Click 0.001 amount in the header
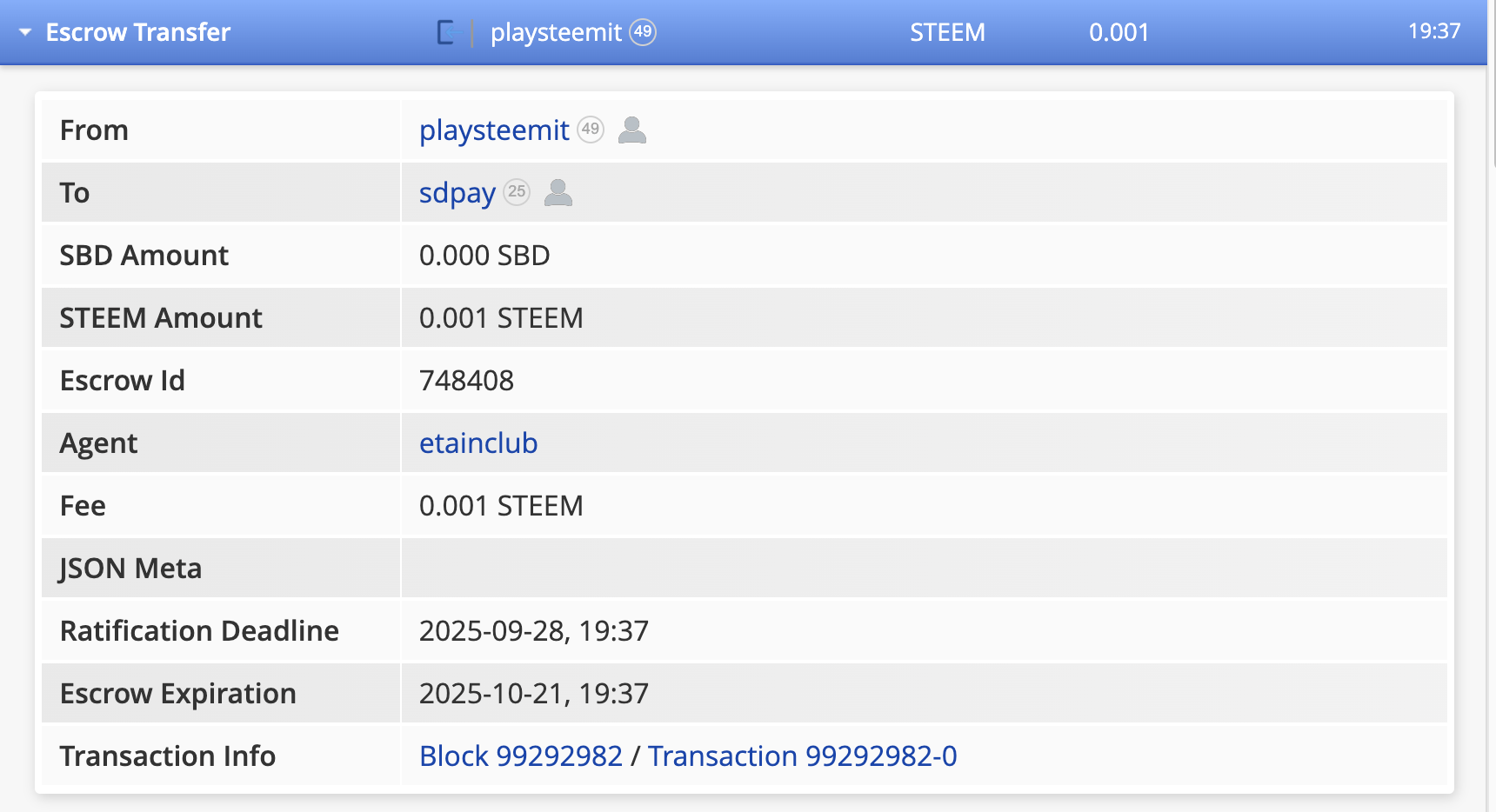The image size is (1496, 812). (x=1119, y=33)
